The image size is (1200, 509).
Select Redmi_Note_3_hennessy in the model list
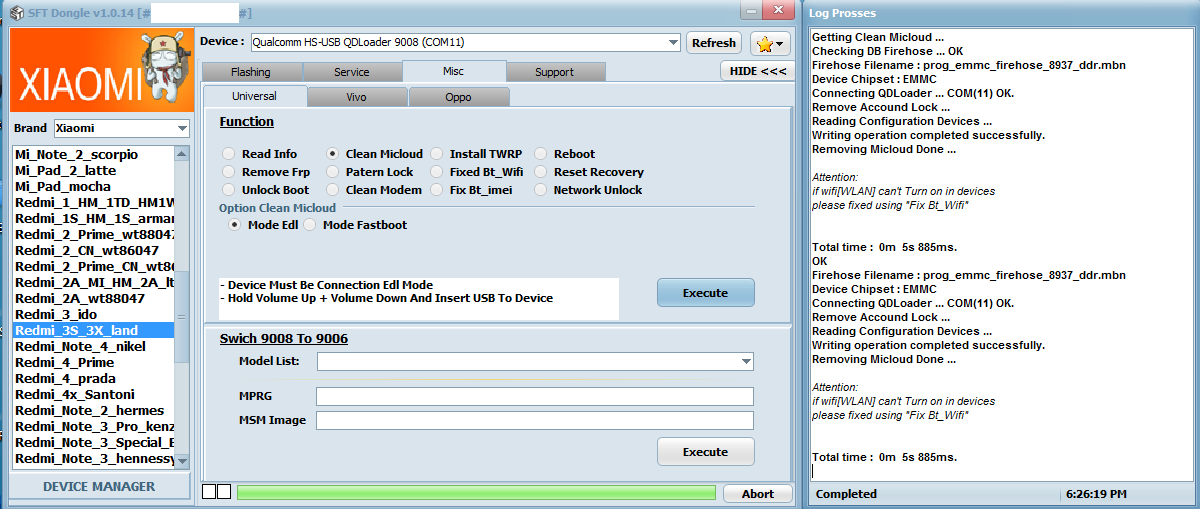(x=94, y=458)
